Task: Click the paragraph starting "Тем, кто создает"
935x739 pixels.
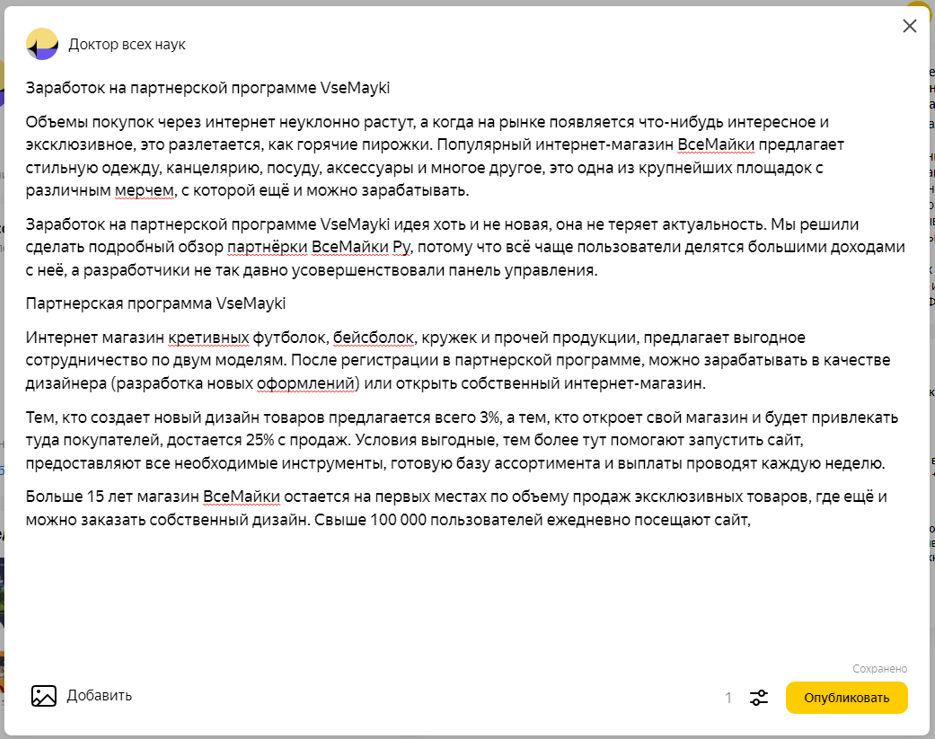Action: tap(462, 440)
